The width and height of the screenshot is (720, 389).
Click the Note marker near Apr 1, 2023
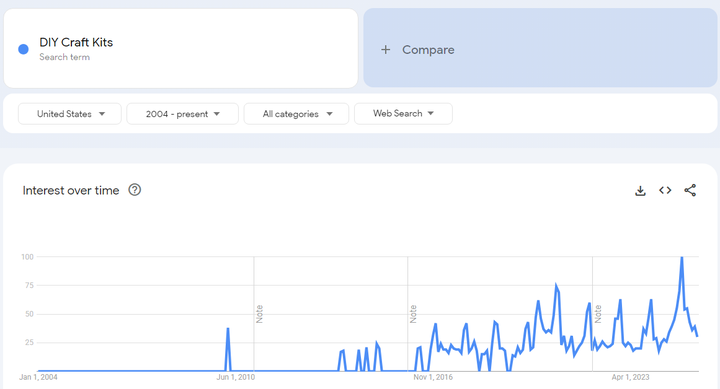tap(598, 314)
